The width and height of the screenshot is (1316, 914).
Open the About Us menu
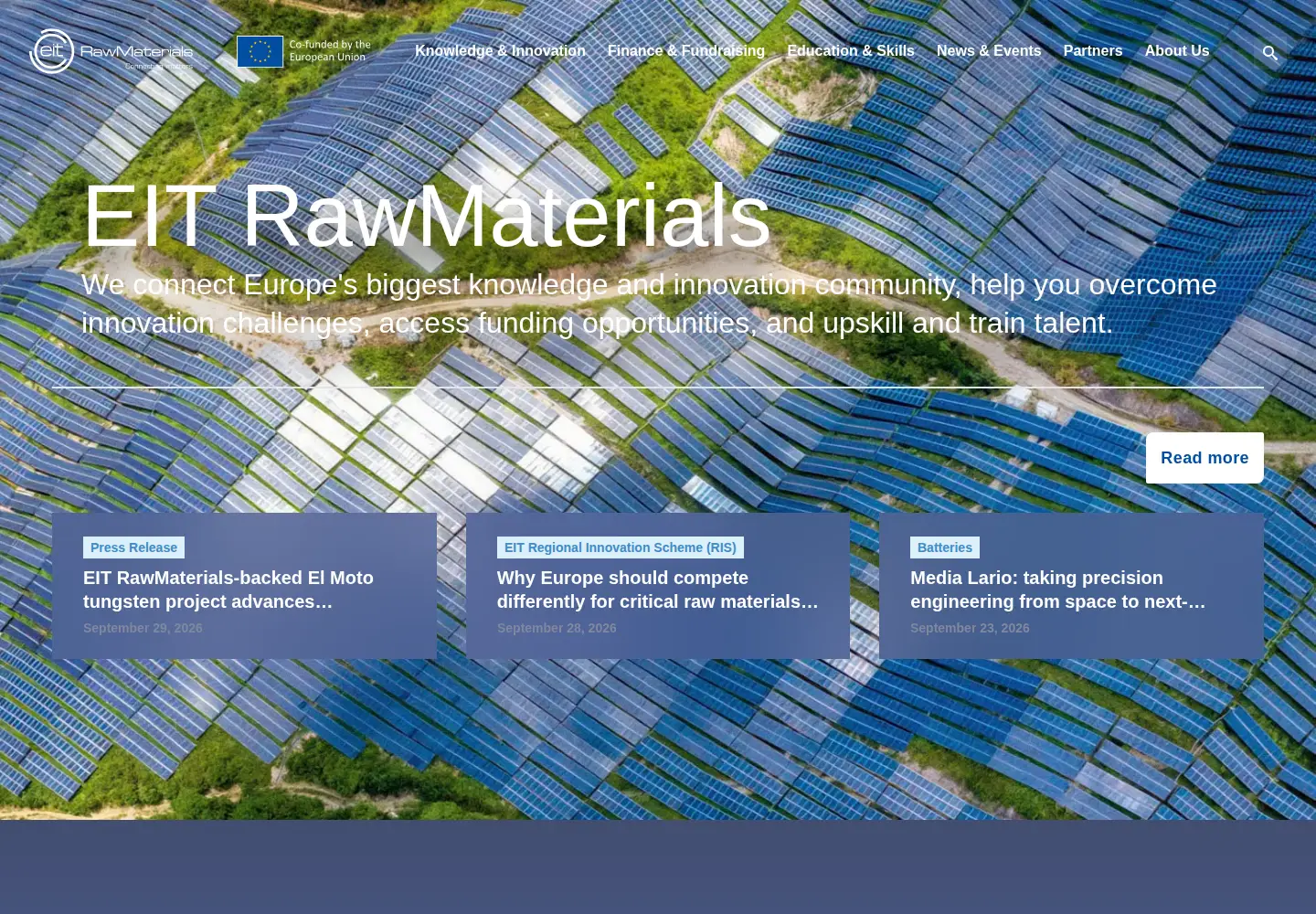(x=1177, y=51)
